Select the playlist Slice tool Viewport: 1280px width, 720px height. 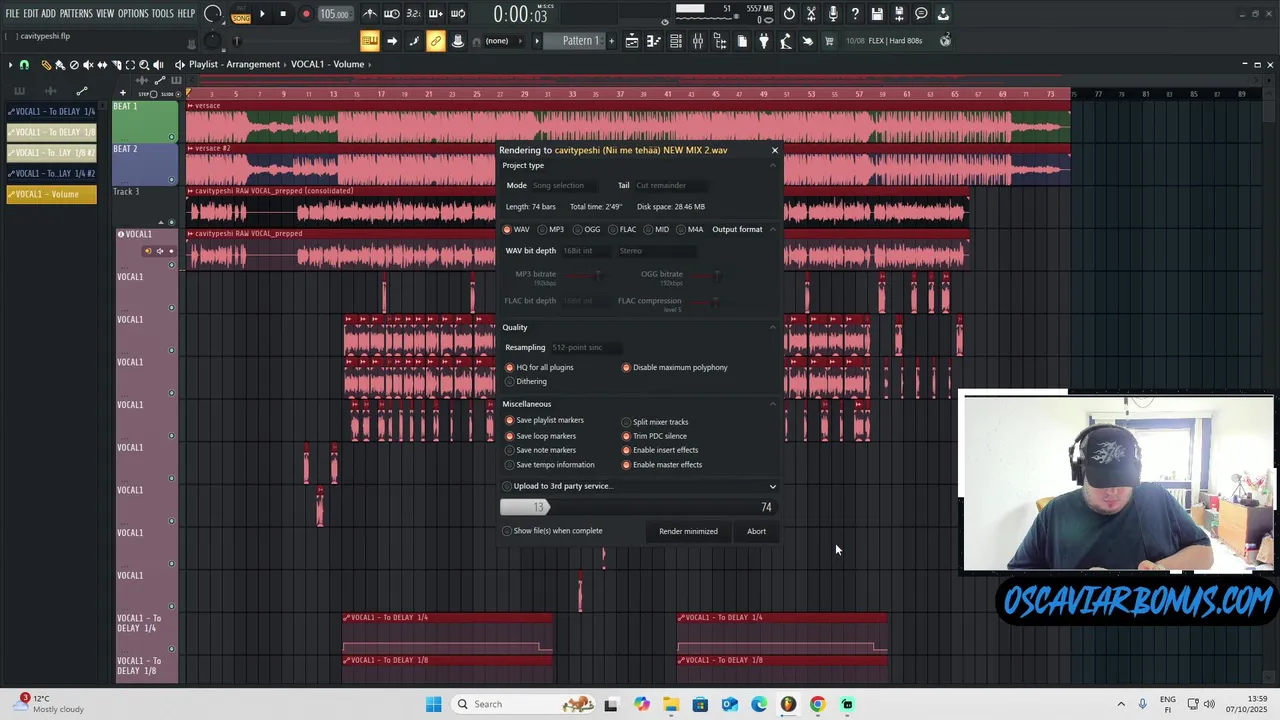click(116, 65)
